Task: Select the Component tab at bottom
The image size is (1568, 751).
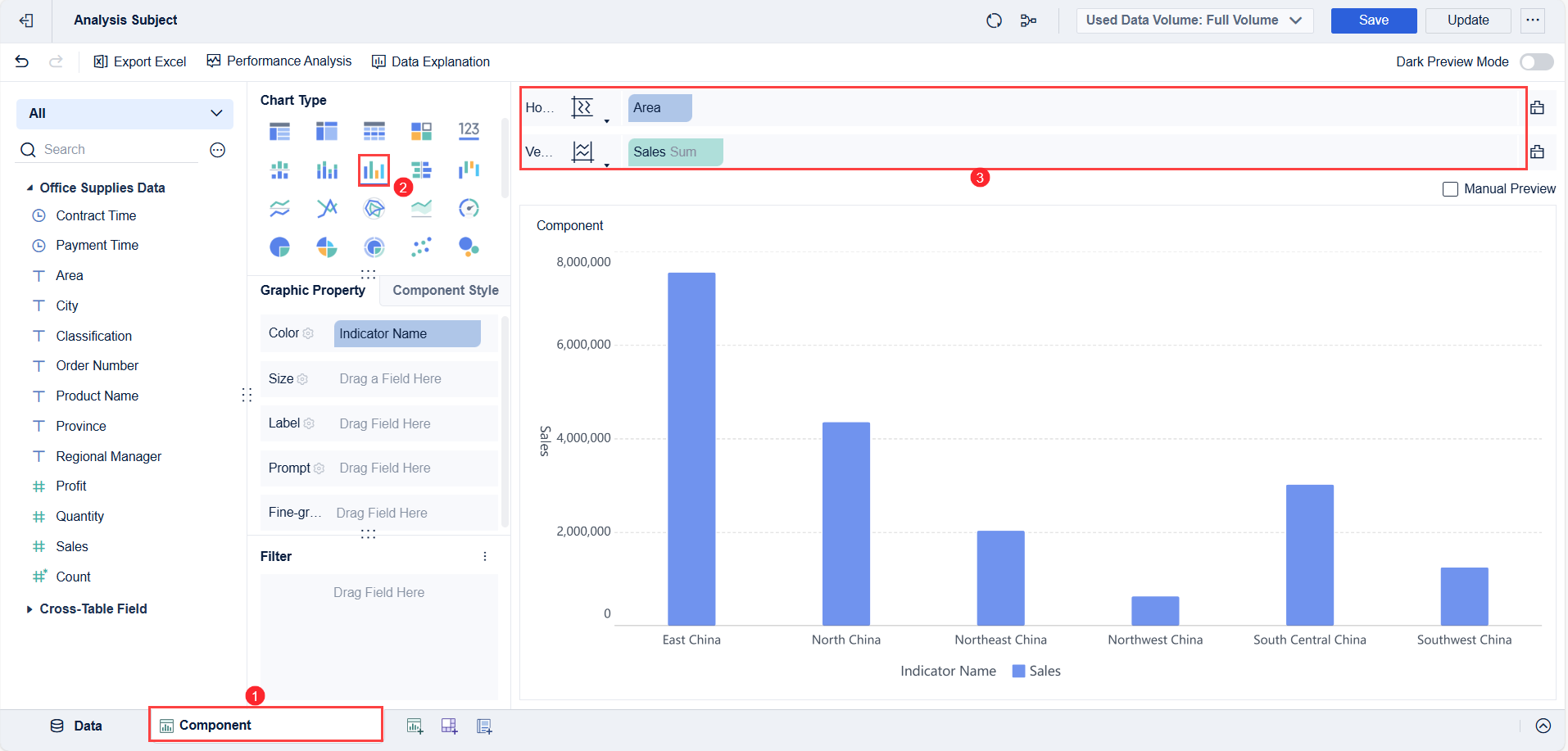Action: 265,725
